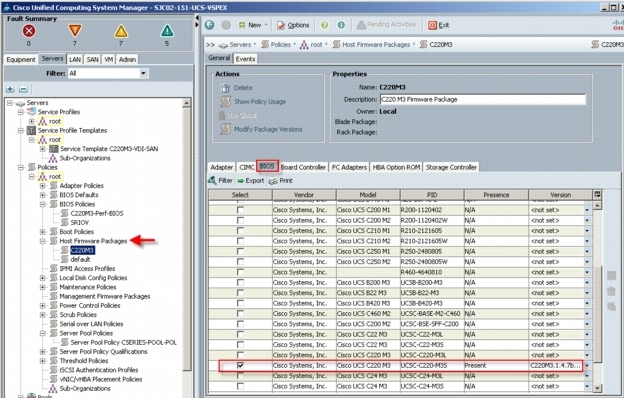Click the minor faults yellow triangle icon
This screenshot has width=624, height=398.
(121, 31)
